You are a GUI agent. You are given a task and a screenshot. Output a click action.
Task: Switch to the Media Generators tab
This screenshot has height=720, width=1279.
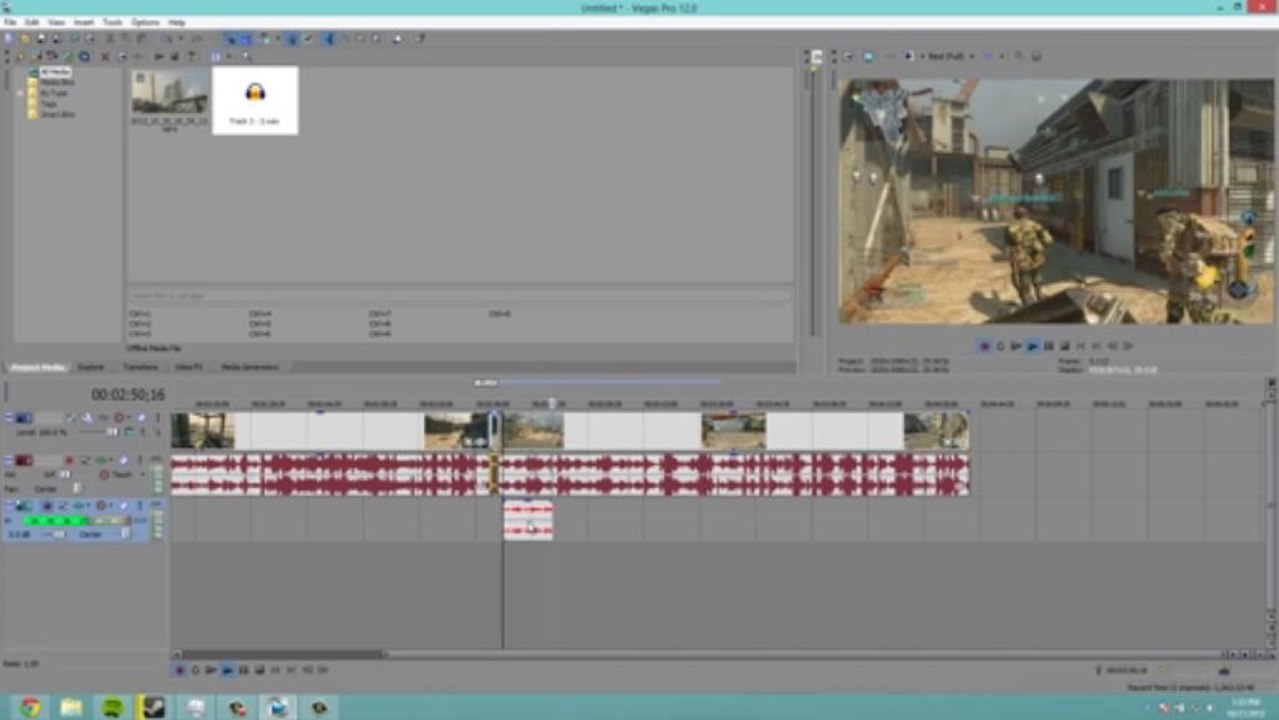[250, 367]
